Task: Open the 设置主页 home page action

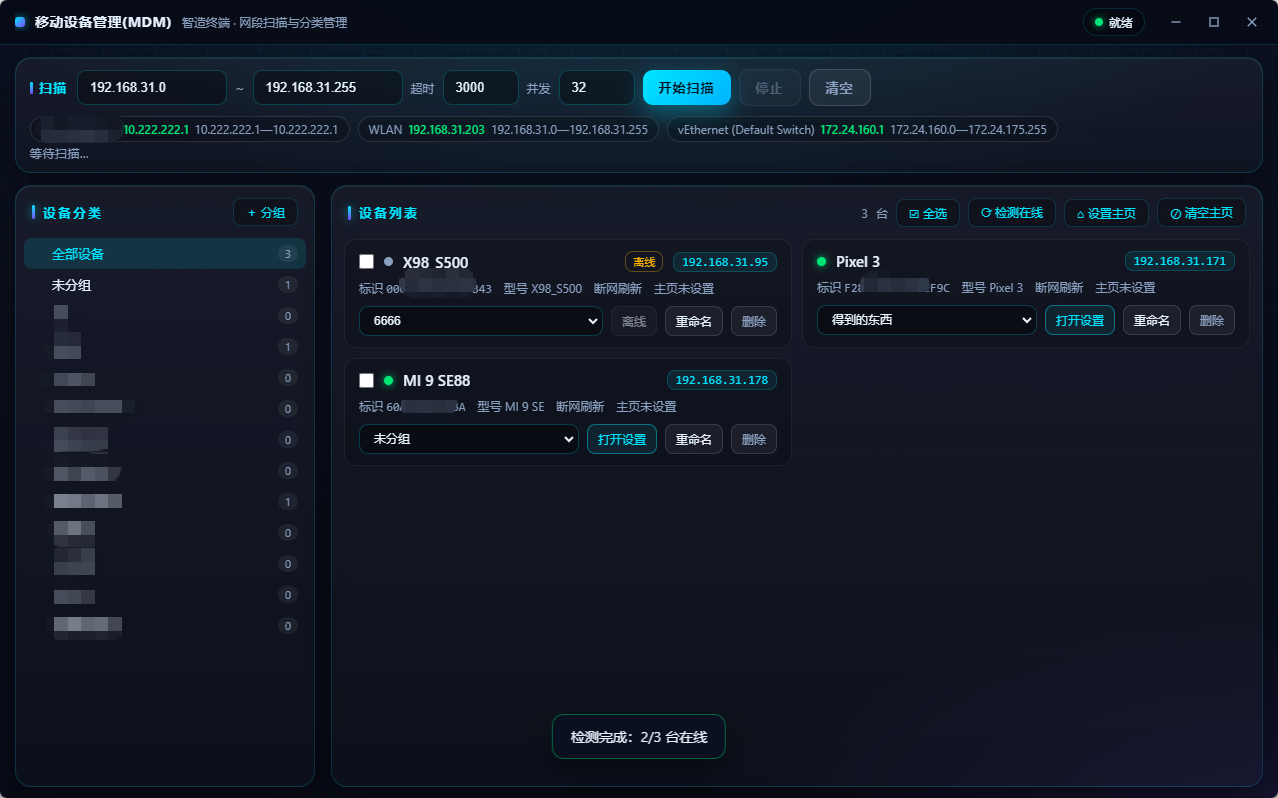Action: [1106, 213]
